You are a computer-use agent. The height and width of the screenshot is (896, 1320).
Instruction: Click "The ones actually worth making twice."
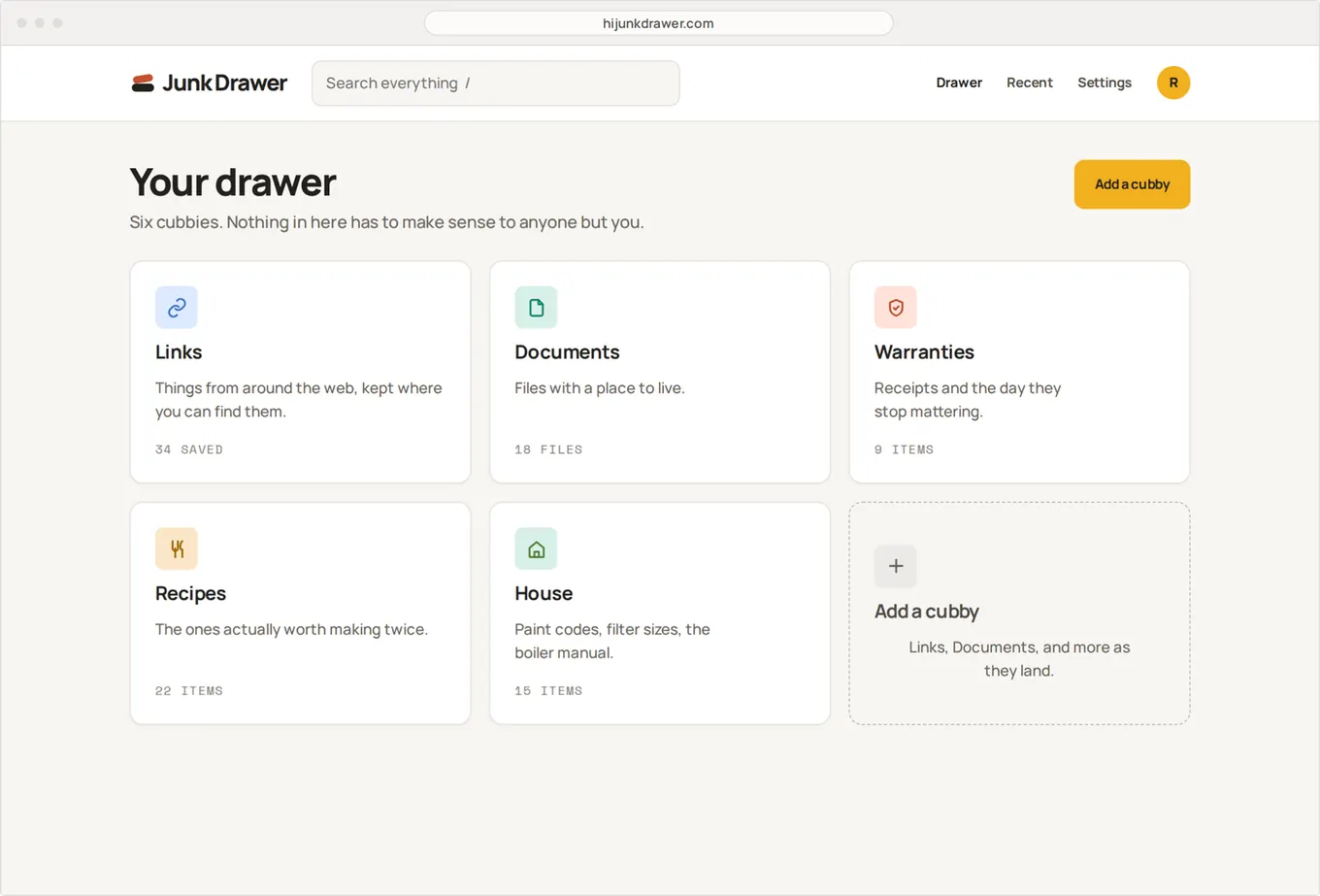[x=291, y=629]
